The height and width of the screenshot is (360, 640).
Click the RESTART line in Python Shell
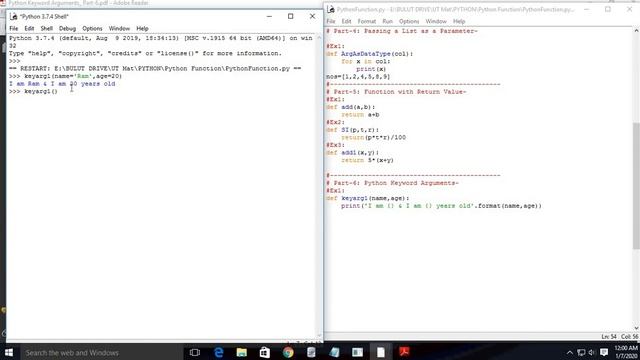tap(155, 69)
